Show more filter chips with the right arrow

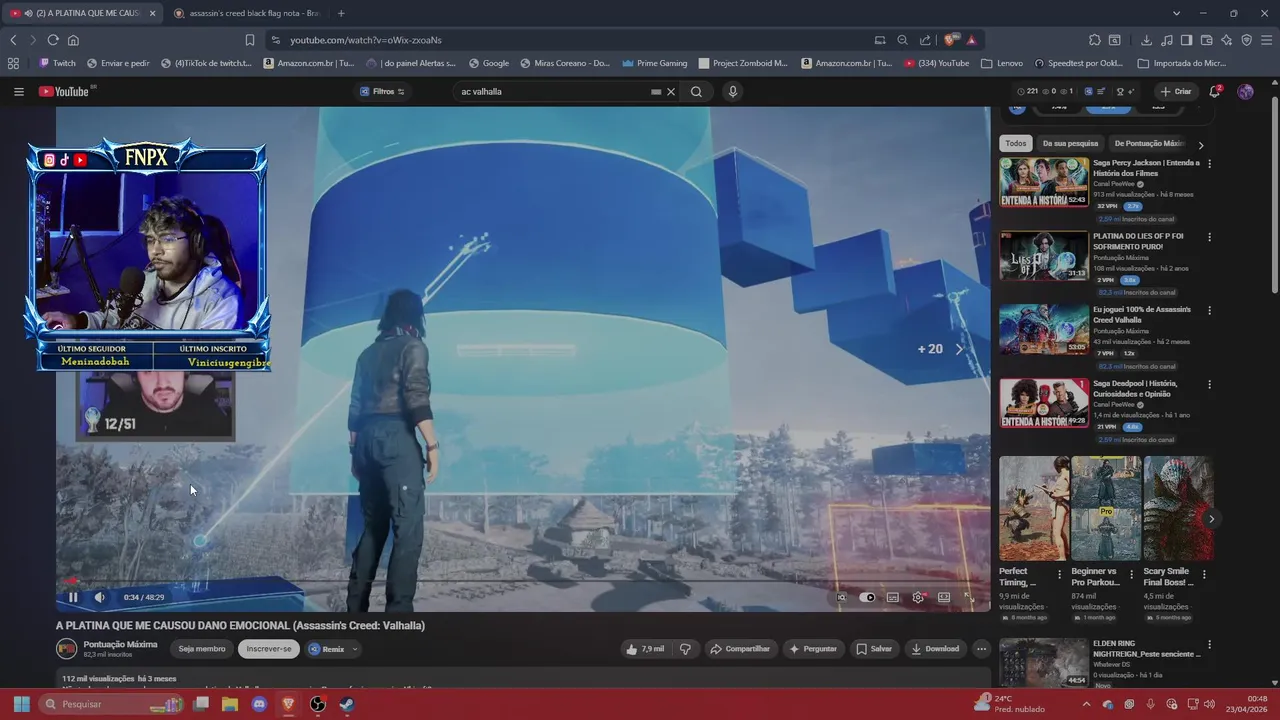[1201, 145]
